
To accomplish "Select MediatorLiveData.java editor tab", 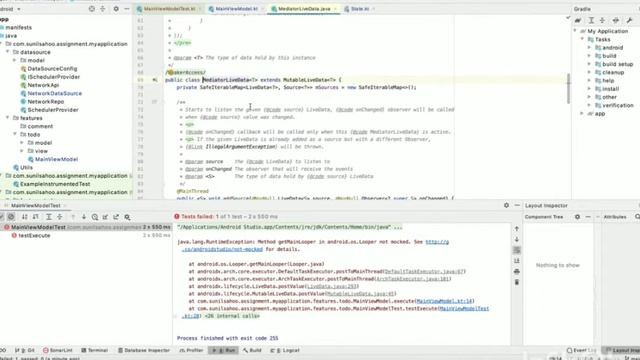I will [304, 9].
